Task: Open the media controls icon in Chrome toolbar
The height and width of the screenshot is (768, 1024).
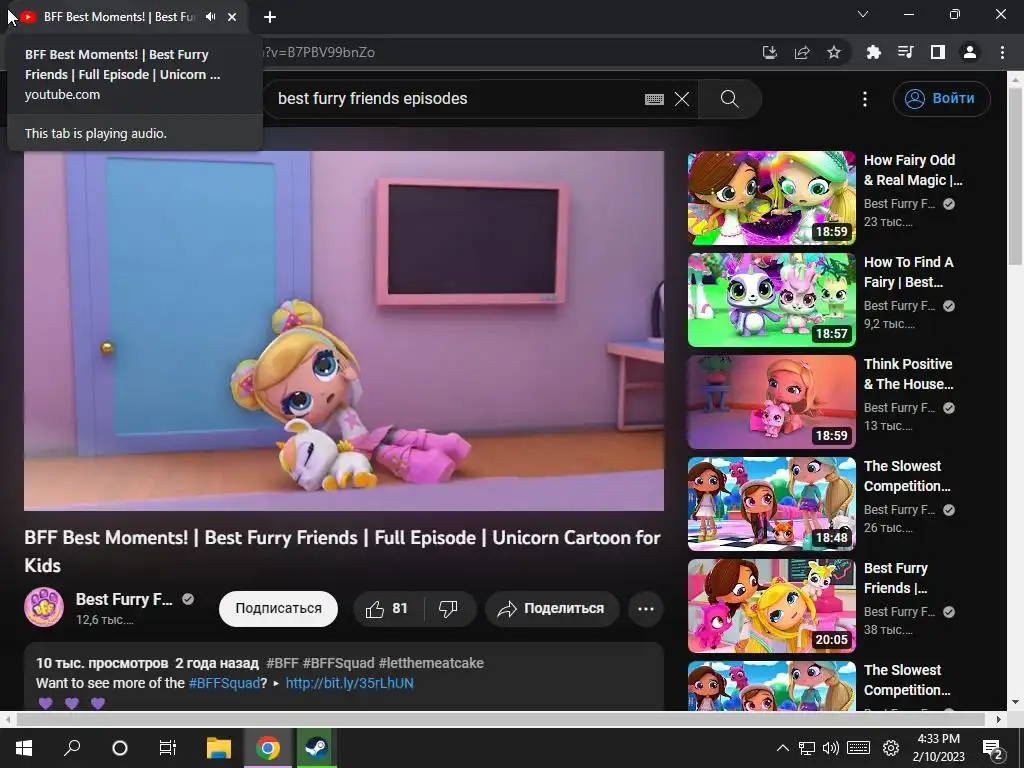Action: coord(905,52)
